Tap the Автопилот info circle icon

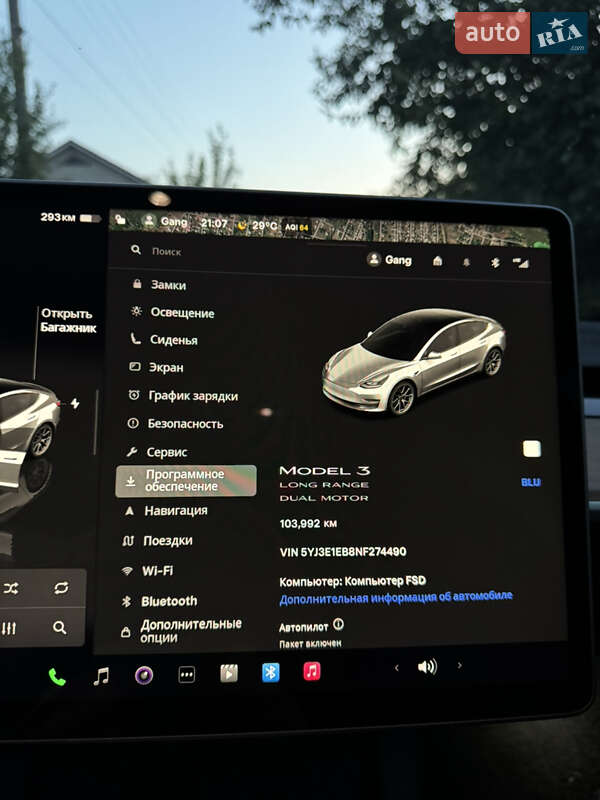click(338, 624)
